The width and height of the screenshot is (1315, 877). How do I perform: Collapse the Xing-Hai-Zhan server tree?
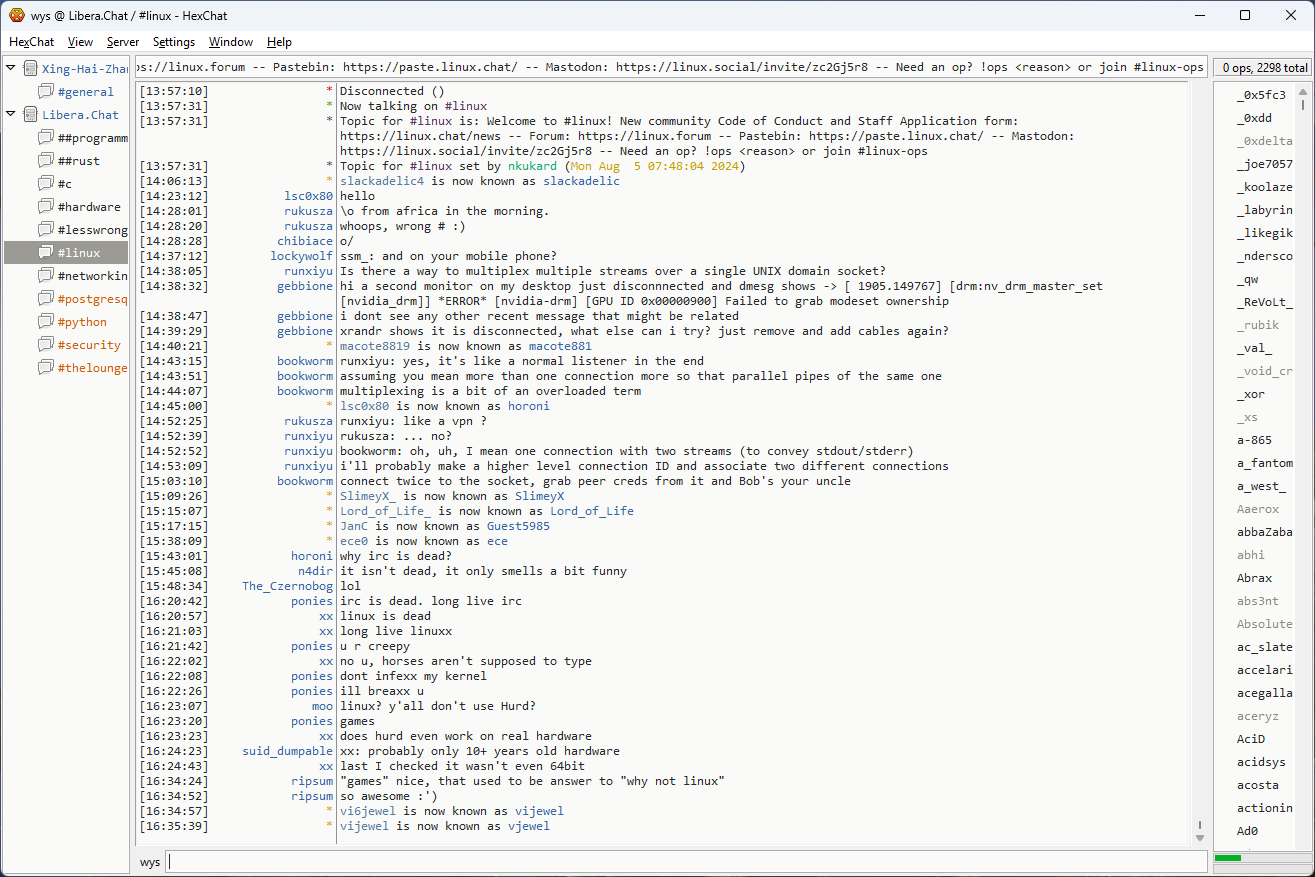(11, 68)
